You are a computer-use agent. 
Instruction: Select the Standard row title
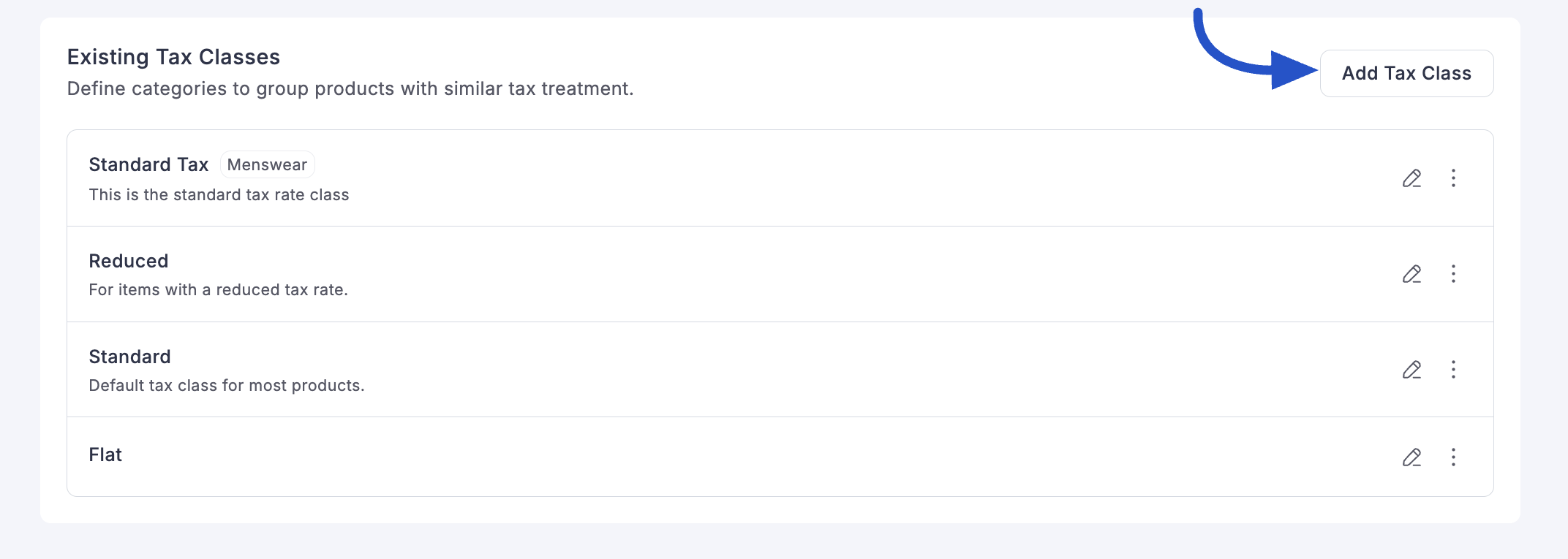(x=129, y=357)
